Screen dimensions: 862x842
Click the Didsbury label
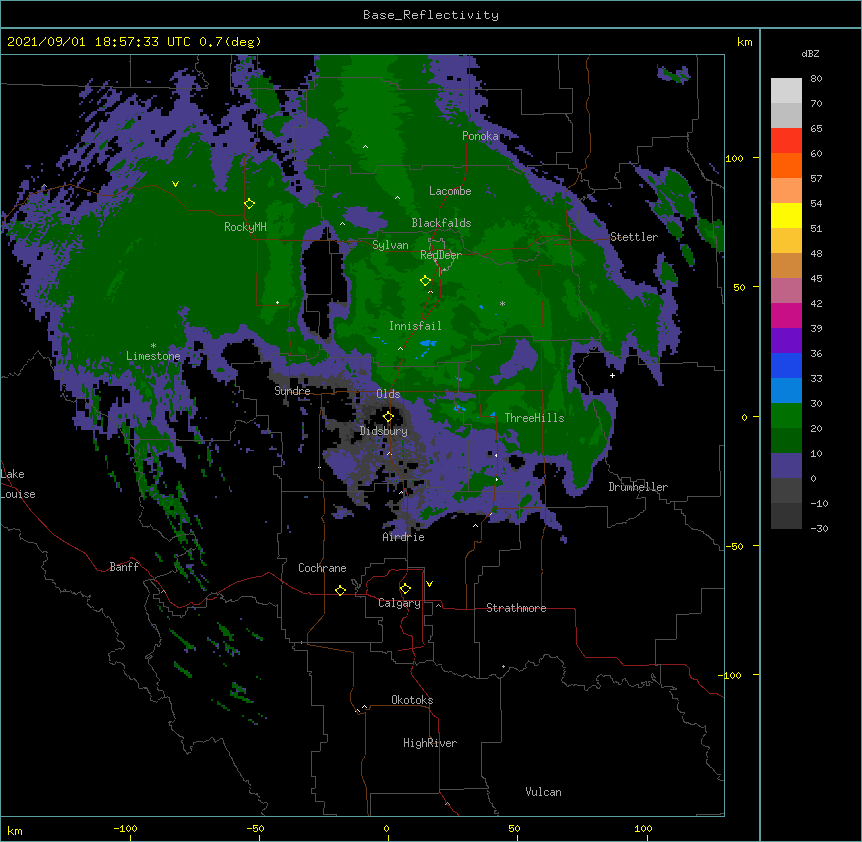pyautogui.click(x=384, y=431)
